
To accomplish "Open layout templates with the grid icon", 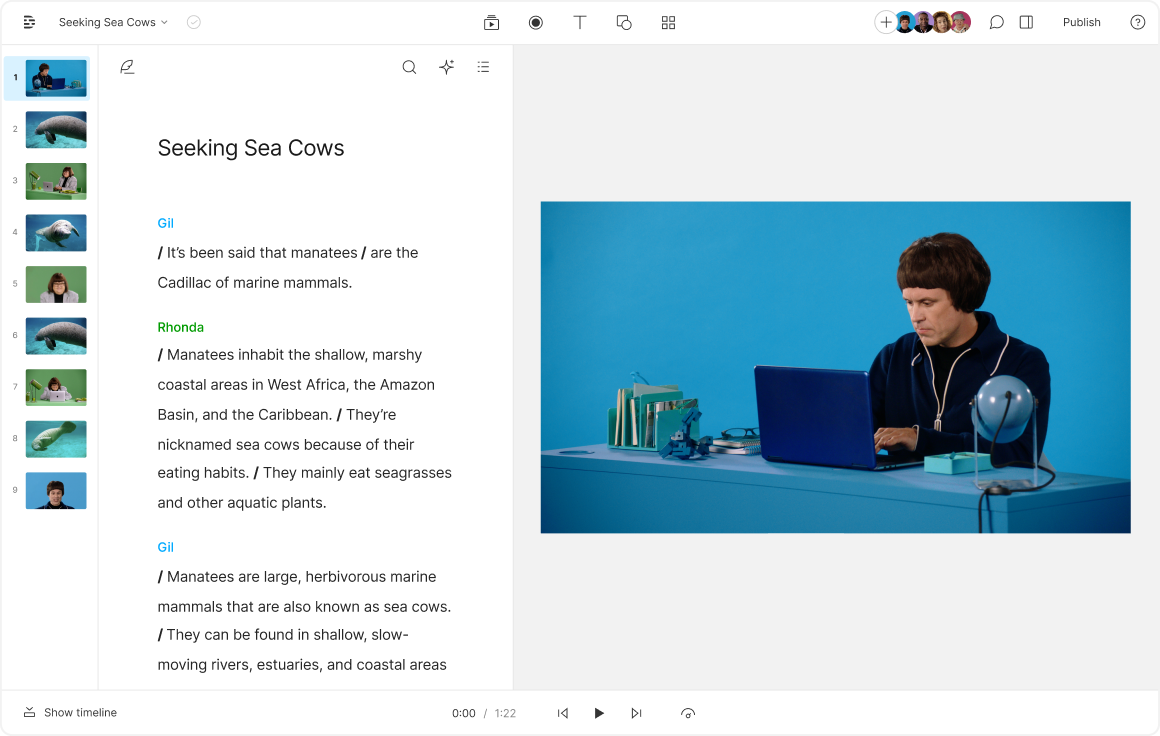I will point(668,22).
